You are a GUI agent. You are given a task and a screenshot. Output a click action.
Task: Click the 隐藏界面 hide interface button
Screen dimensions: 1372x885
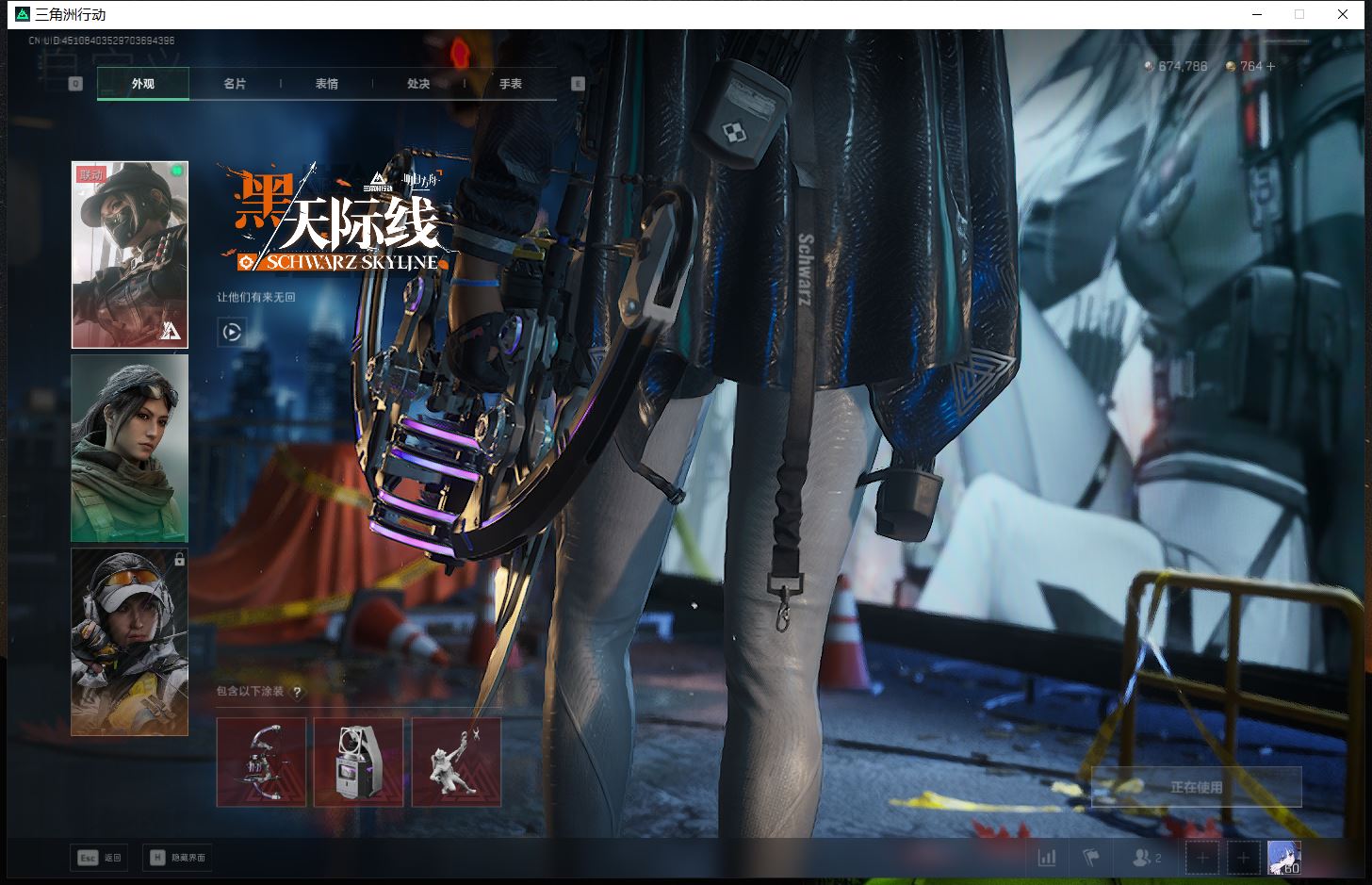pos(177,858)
